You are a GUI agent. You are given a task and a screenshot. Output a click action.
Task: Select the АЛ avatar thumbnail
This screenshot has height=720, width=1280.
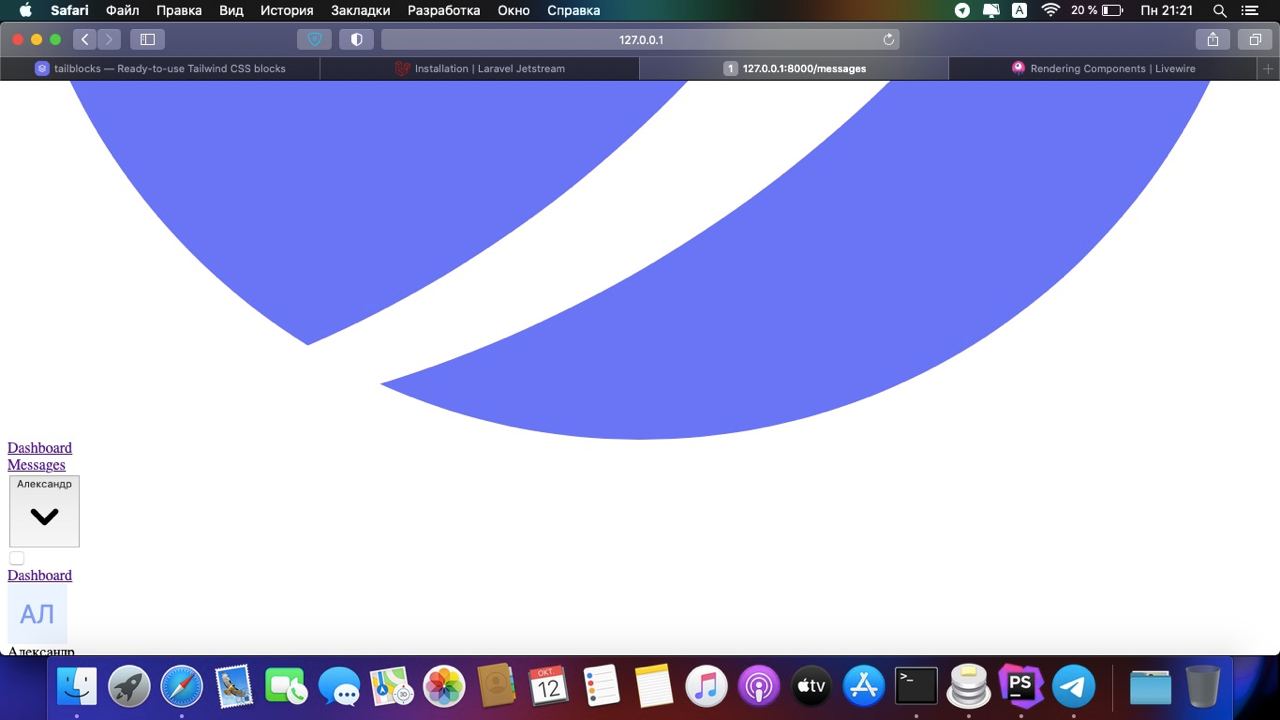tap(37, 614)
